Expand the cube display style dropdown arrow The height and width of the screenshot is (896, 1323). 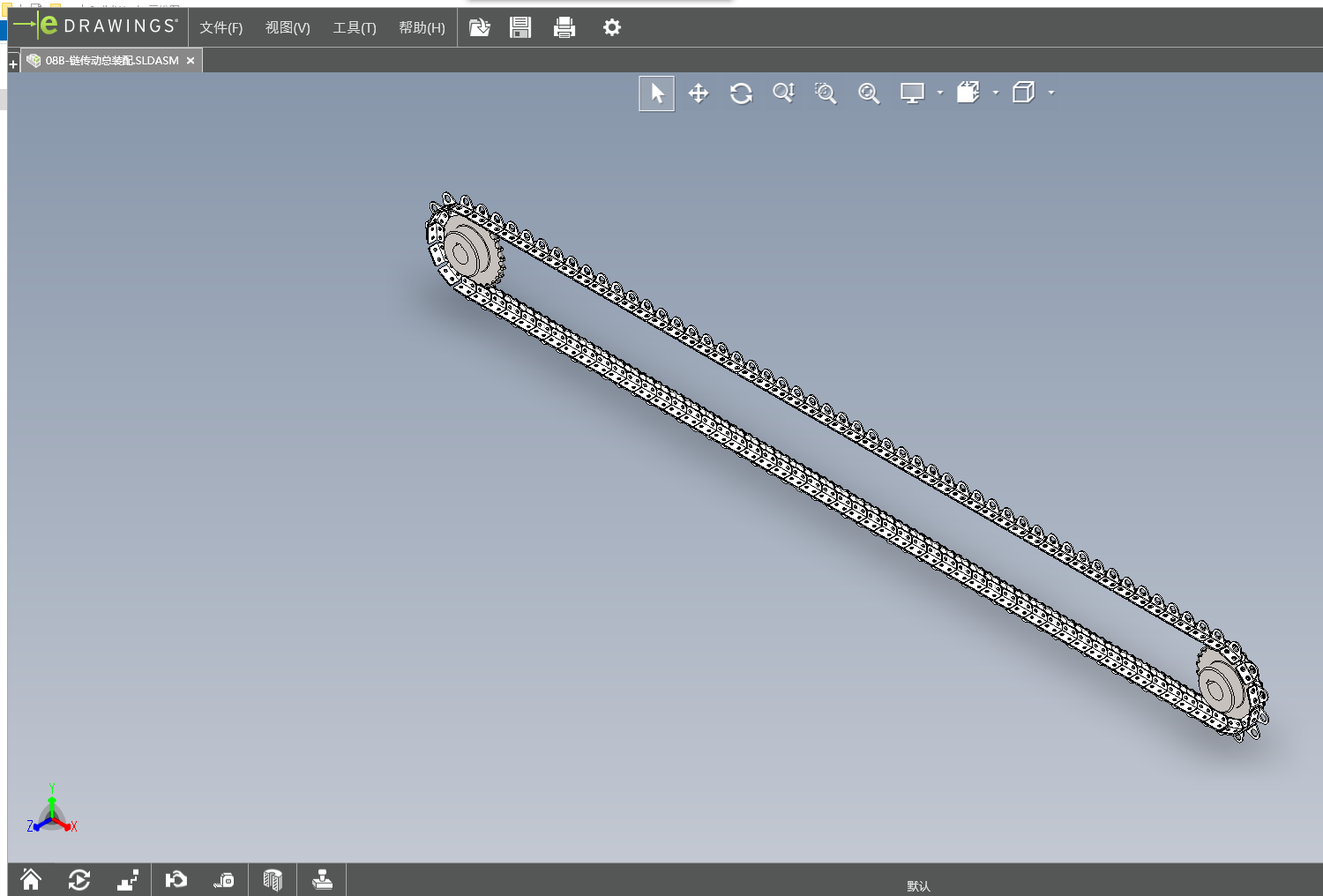pyautogui.click(x=1051, y=93)
